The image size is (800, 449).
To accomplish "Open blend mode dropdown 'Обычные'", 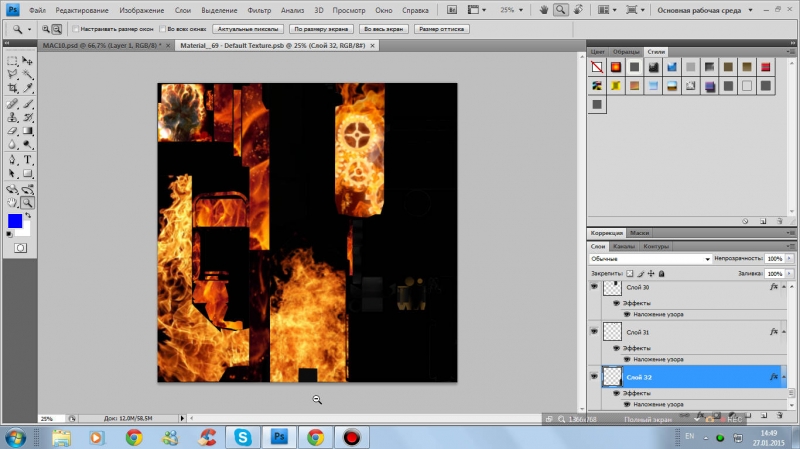I will pos(650,259).
